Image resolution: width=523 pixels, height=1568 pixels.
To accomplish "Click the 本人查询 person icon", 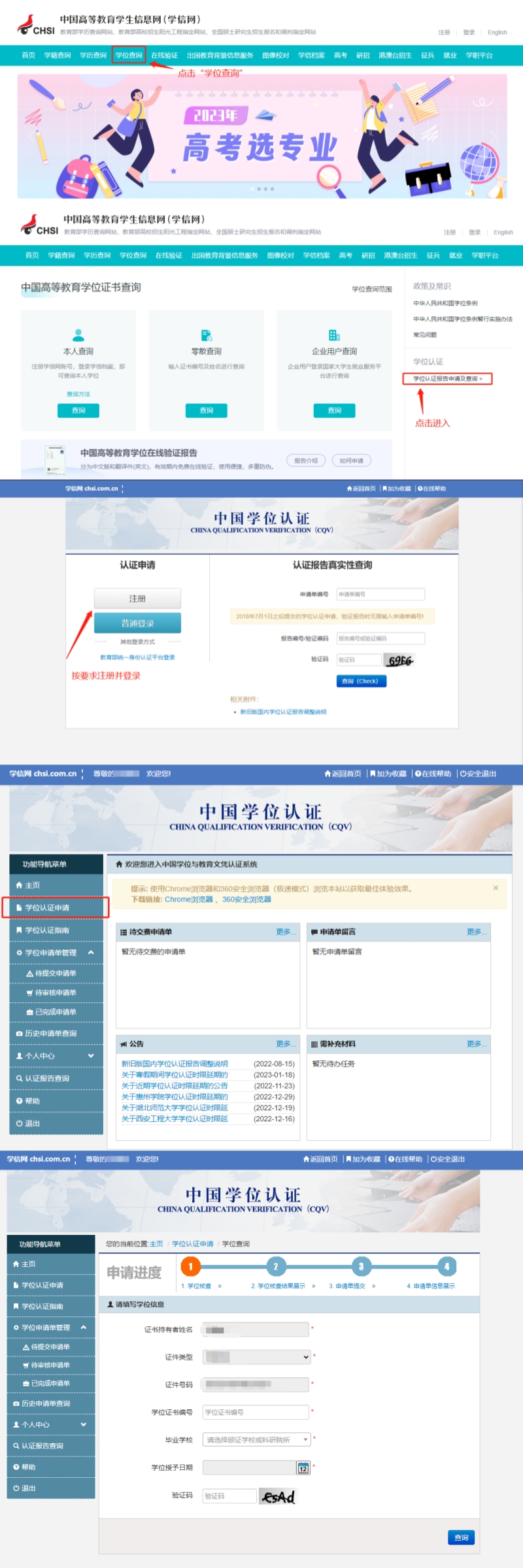I will [78, 335].
